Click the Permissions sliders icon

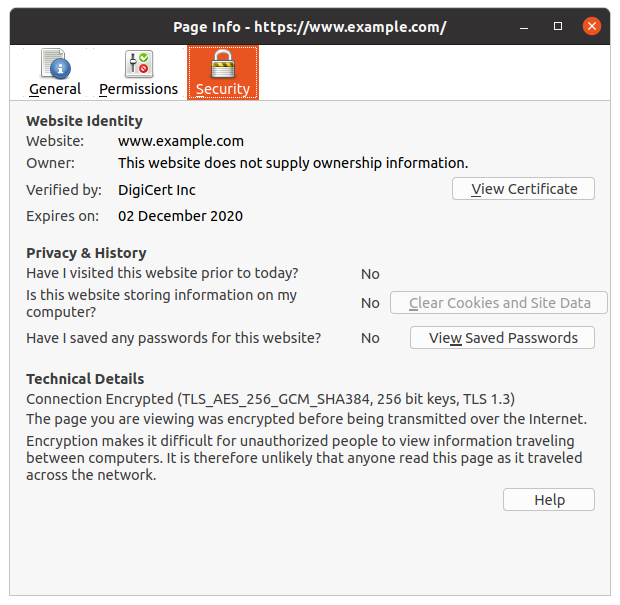pyautogui.click(x=139, y=64)
